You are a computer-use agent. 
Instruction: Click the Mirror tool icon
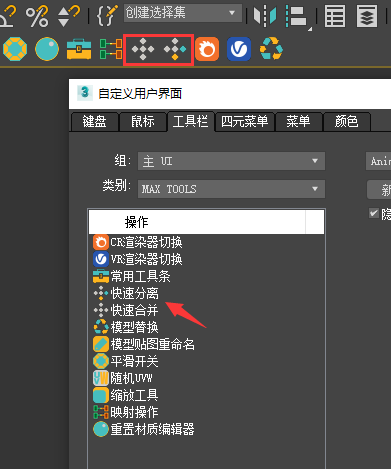[265, 16]
